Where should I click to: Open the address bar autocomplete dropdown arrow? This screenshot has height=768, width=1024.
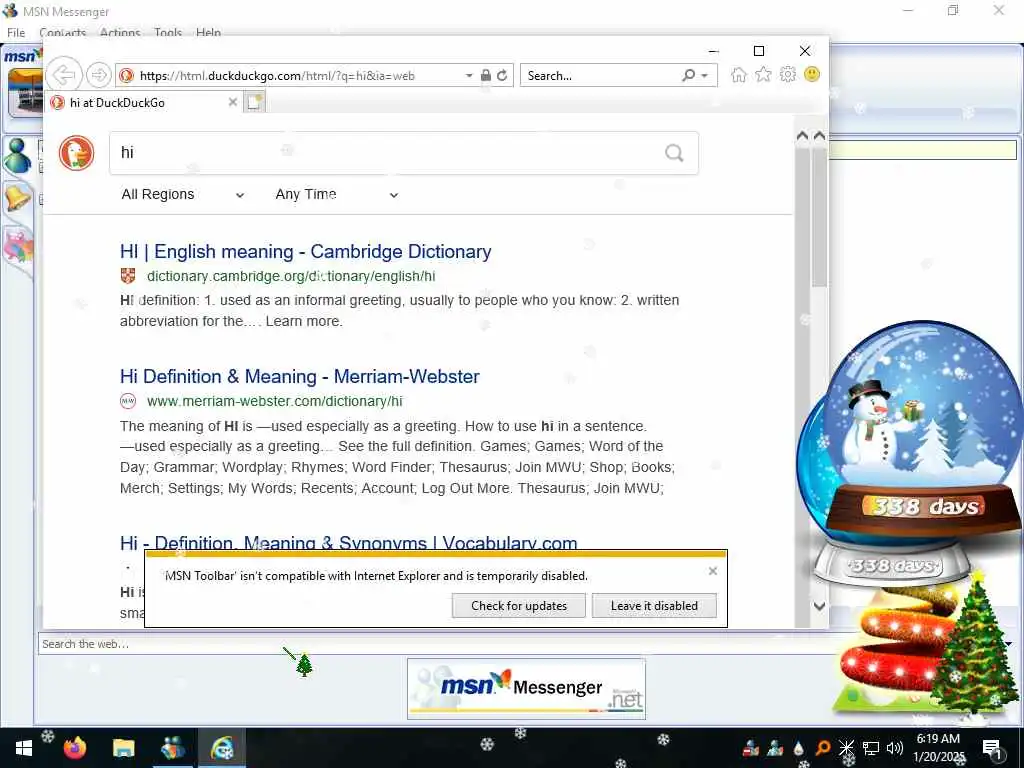point(469,76)
